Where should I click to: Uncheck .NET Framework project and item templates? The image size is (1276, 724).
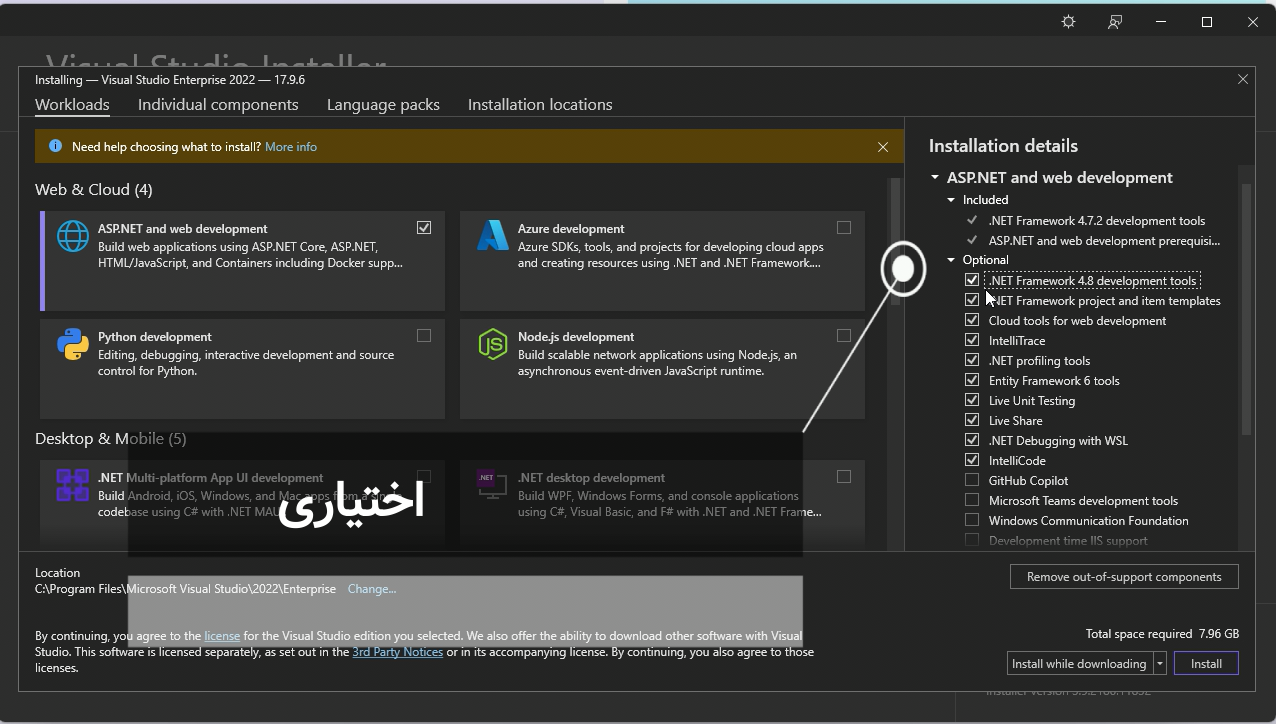pos(972,300)
